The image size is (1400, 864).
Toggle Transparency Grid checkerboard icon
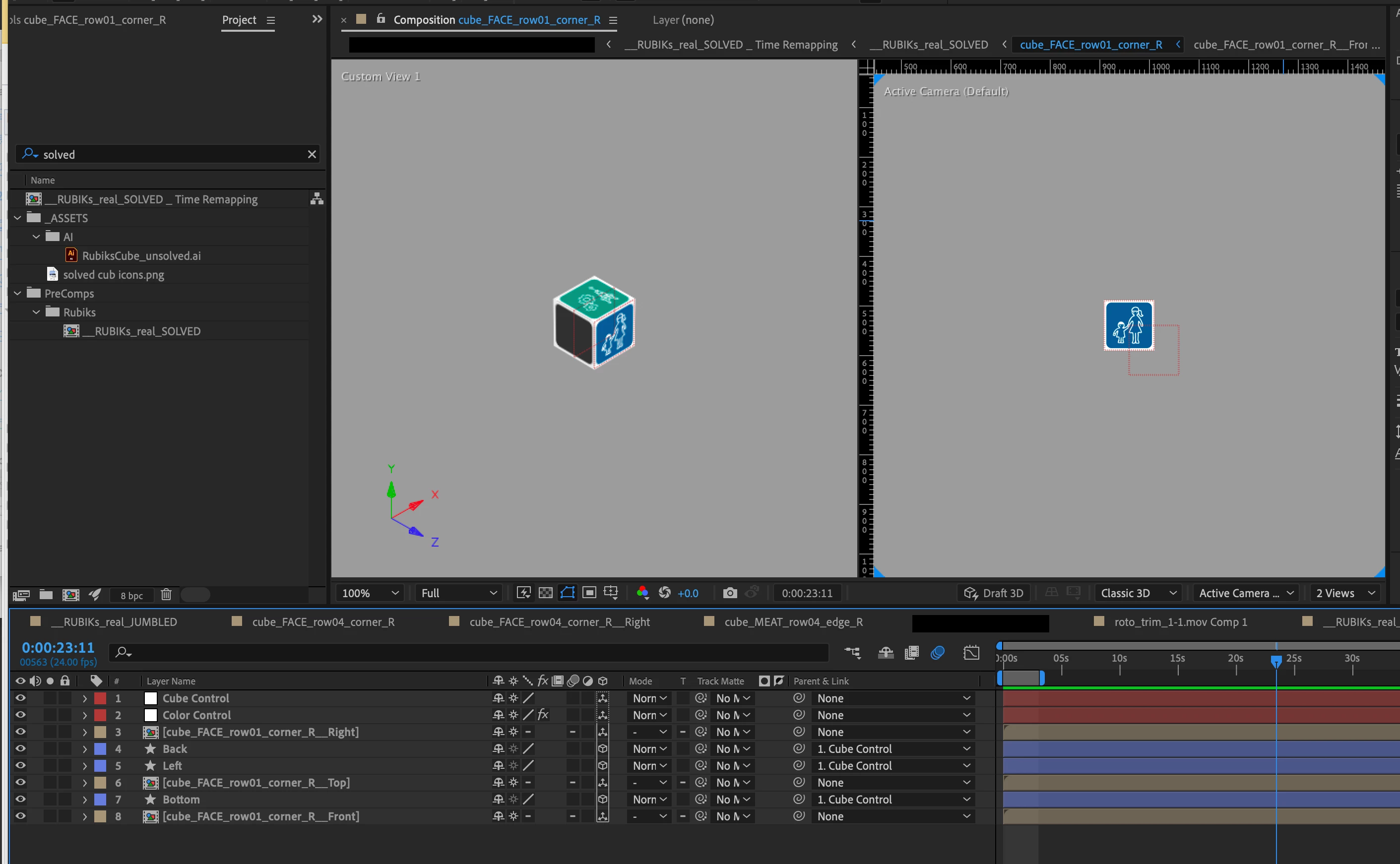545,593
